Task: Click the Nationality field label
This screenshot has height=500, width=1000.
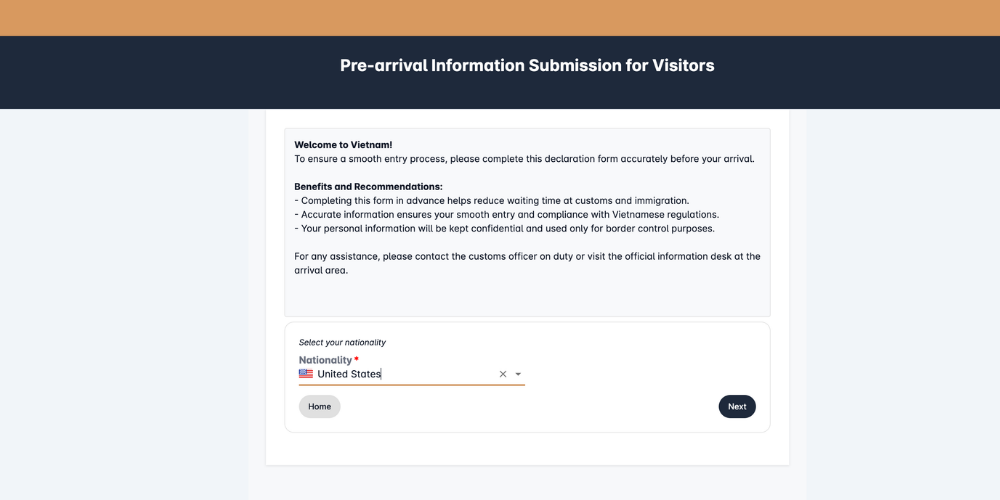Action: pyautogui.click(x=325, y=360)
